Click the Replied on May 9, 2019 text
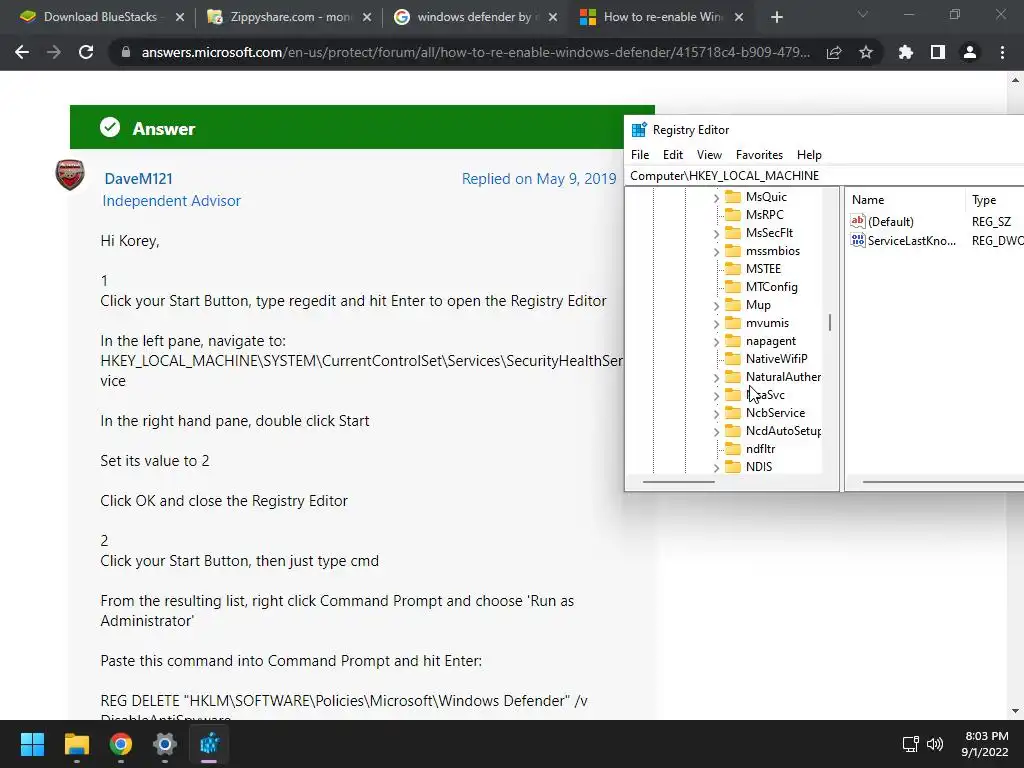 539,178
